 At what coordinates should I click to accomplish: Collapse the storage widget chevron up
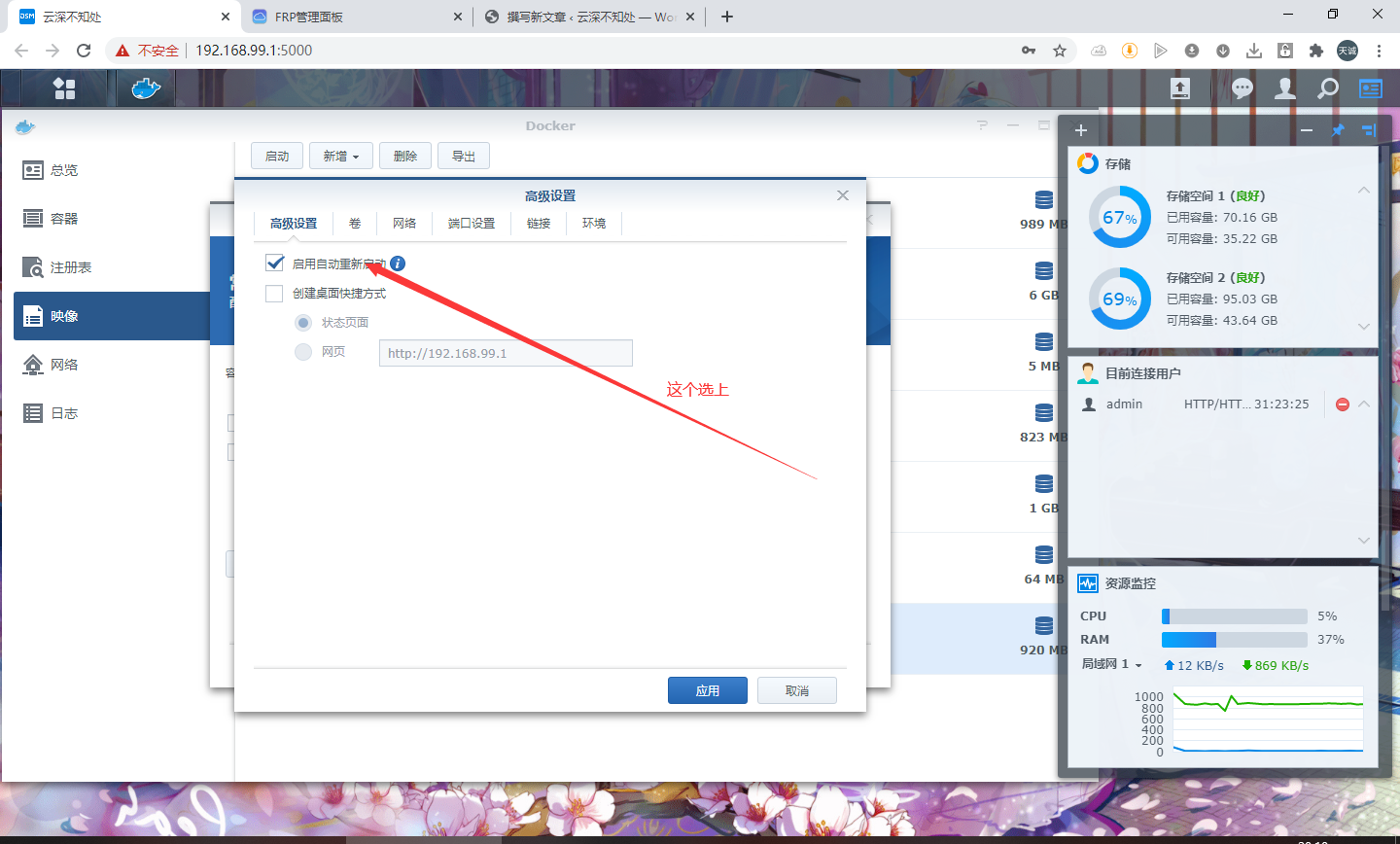click(x=1363, y=191)
